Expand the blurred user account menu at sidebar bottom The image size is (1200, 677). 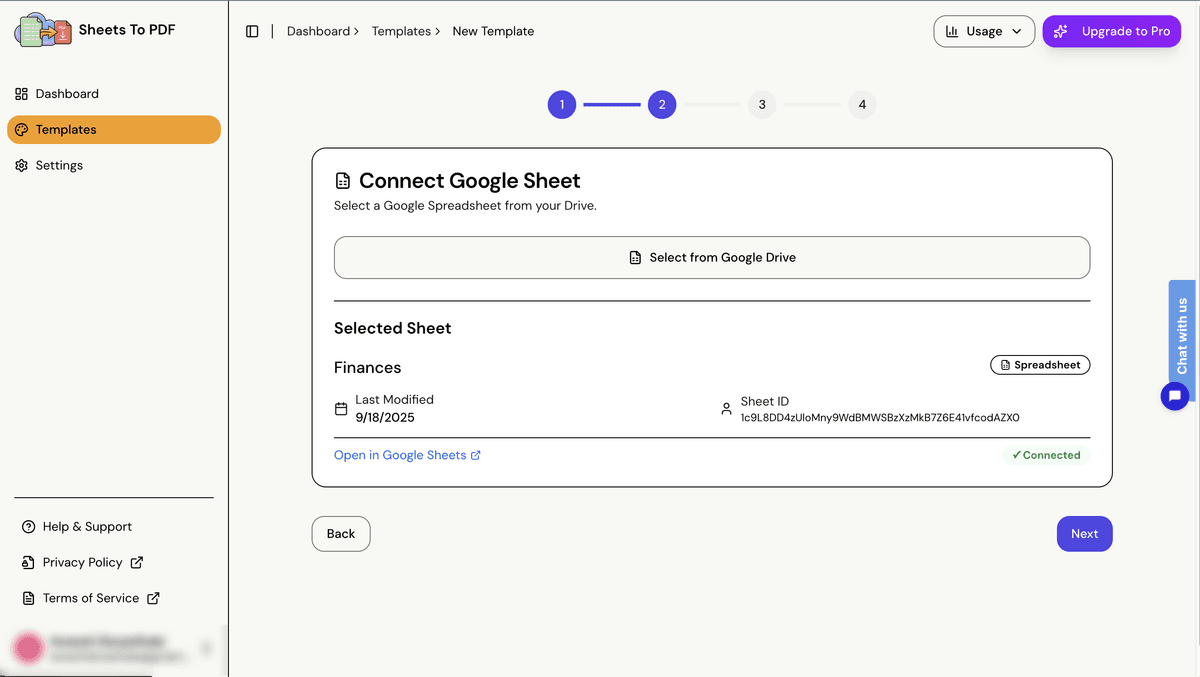[110, 648]
